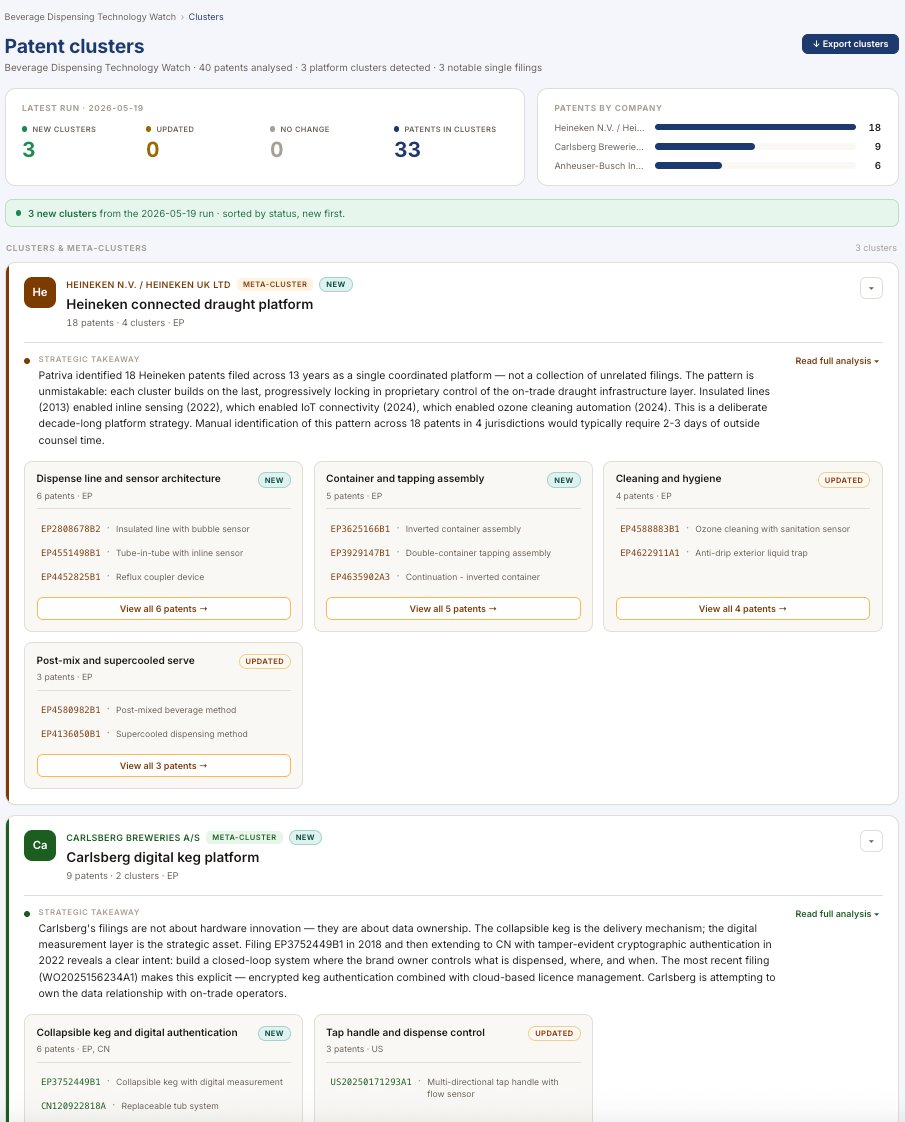905x1122 pixels.
Task: Open patent EP4551498B1
Action: click(x=71, y=553)
